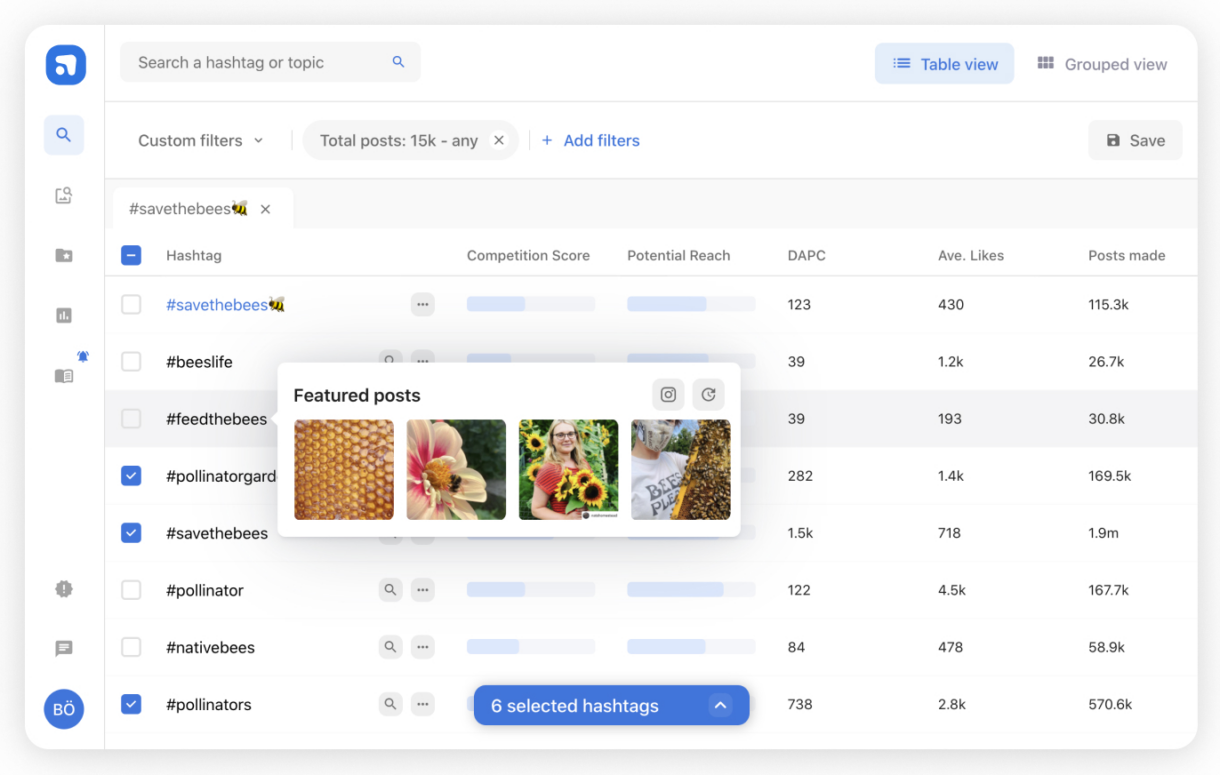Click the Save button
This screenshot has width=1220, height=775.
pos(1135,141)
